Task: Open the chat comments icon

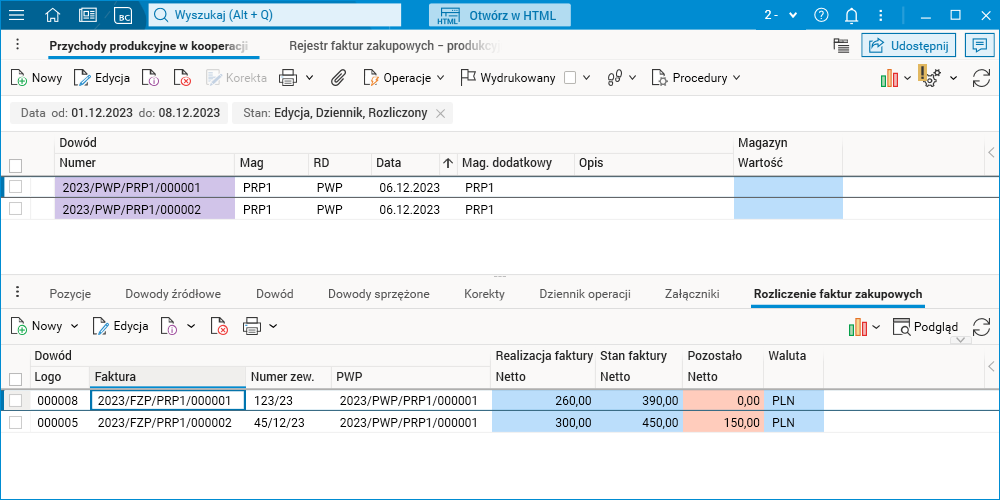Action: [978, 45]
